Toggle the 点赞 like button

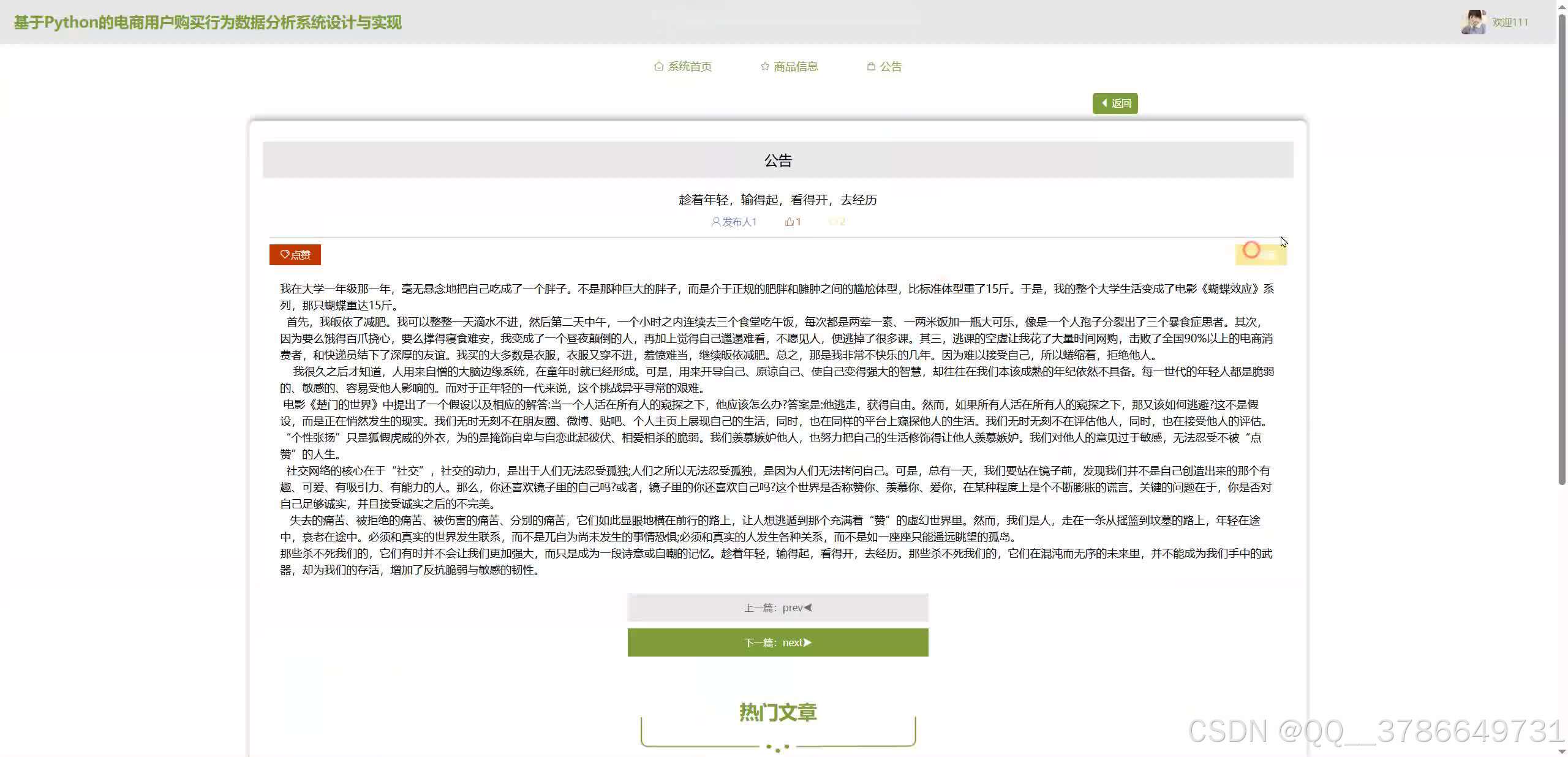coord(295,254)
